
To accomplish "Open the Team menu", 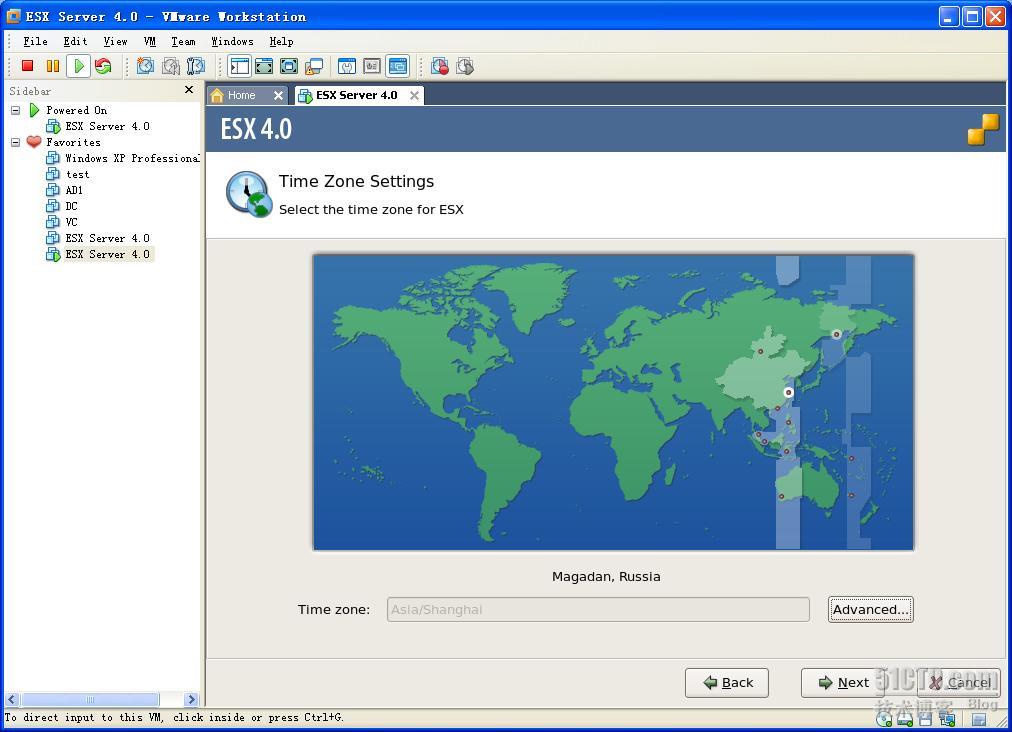I will point(183,41).
